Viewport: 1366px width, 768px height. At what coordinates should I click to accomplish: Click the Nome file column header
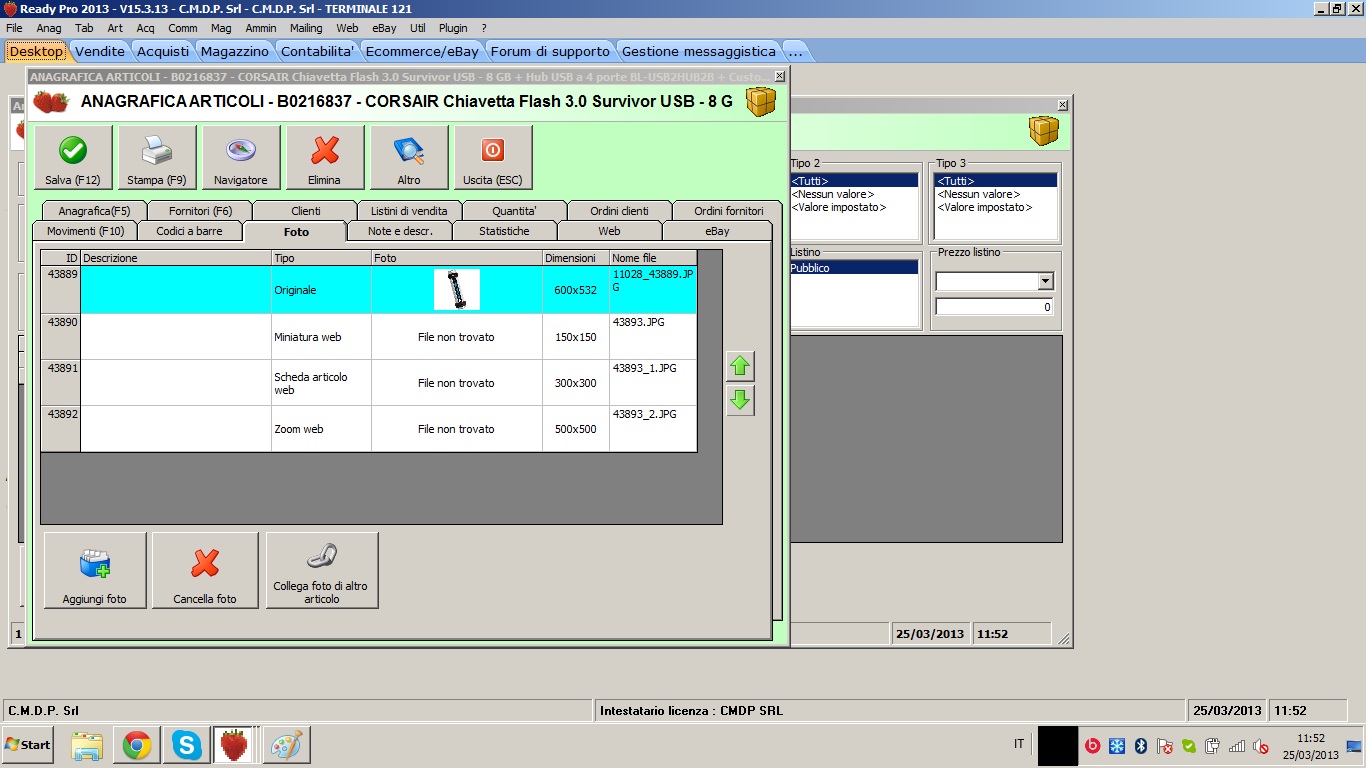point(652,258)
